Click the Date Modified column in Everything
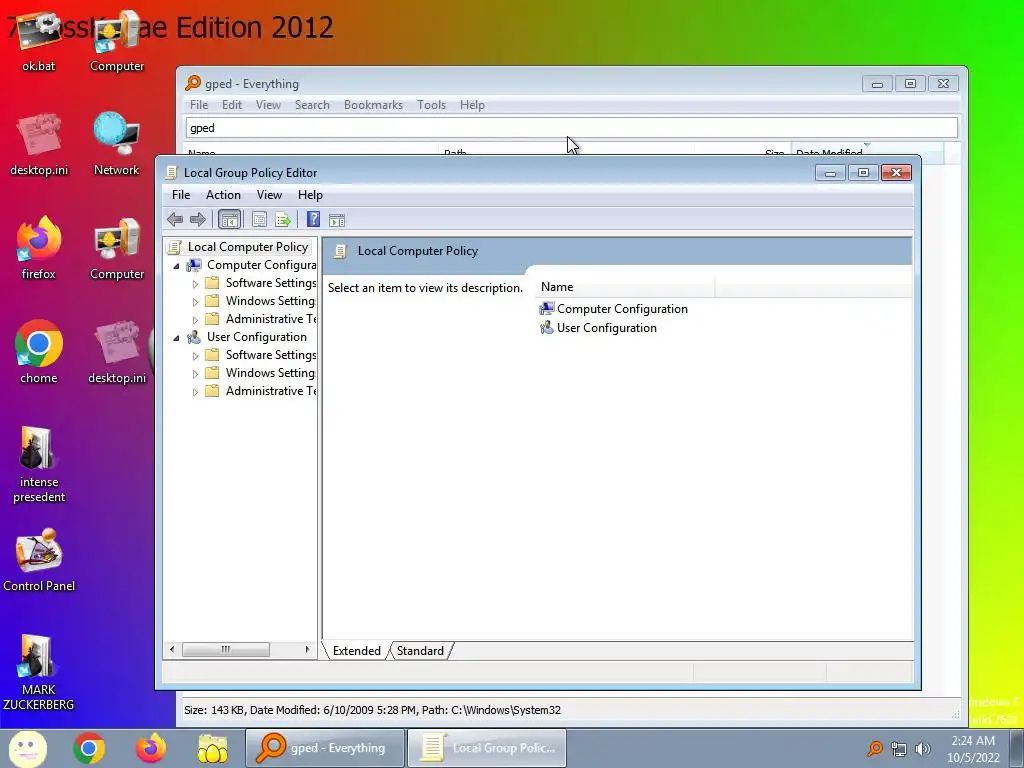 [x=867, y=152]
